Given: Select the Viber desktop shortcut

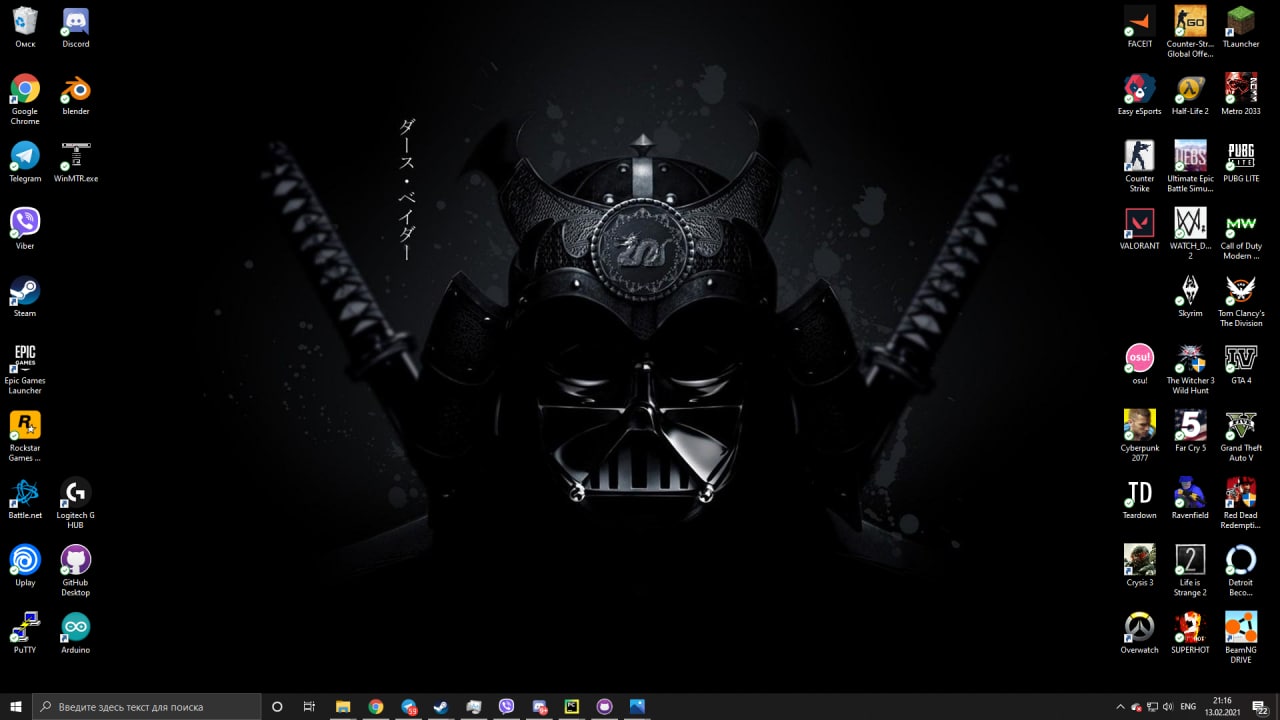Looking at the screenshot, I should pos(25,229).
